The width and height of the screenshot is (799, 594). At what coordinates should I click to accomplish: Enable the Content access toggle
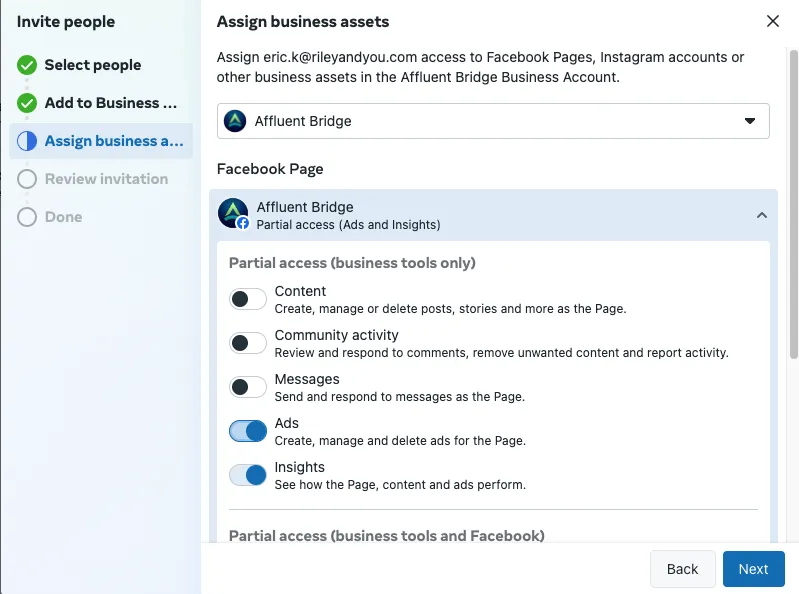coord(248,299)
